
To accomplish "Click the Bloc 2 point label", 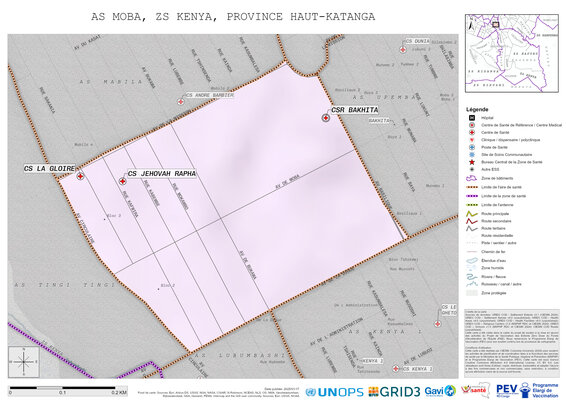I will coord(168,286).
